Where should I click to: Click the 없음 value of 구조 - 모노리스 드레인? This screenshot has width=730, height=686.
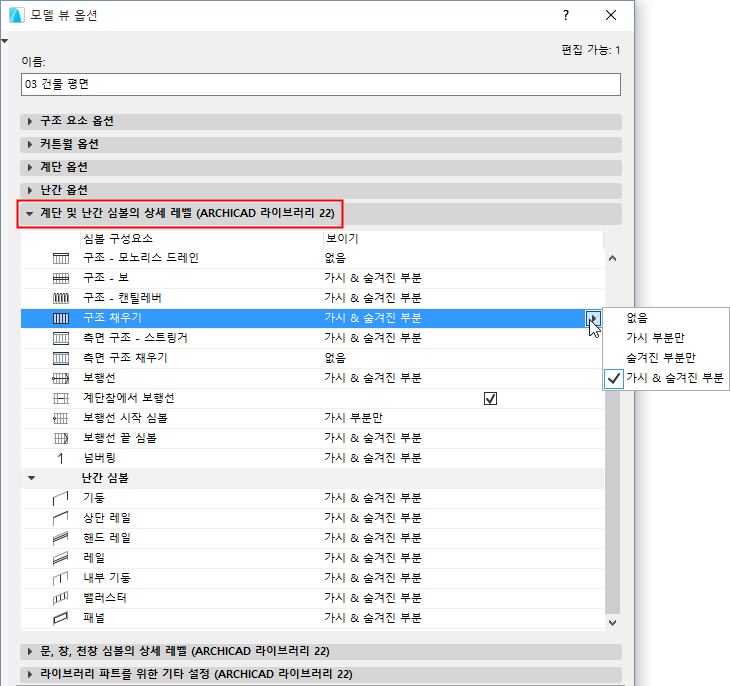click(335, 258)
